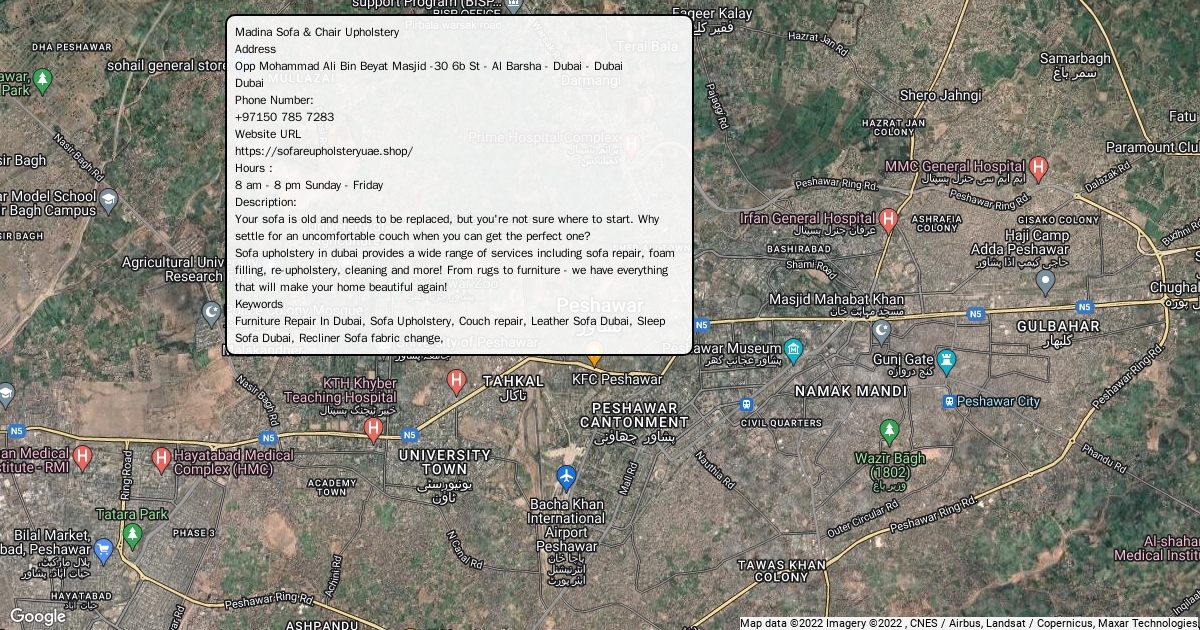
Task: Click the Shero Jahngi place label
Action: 941,96
